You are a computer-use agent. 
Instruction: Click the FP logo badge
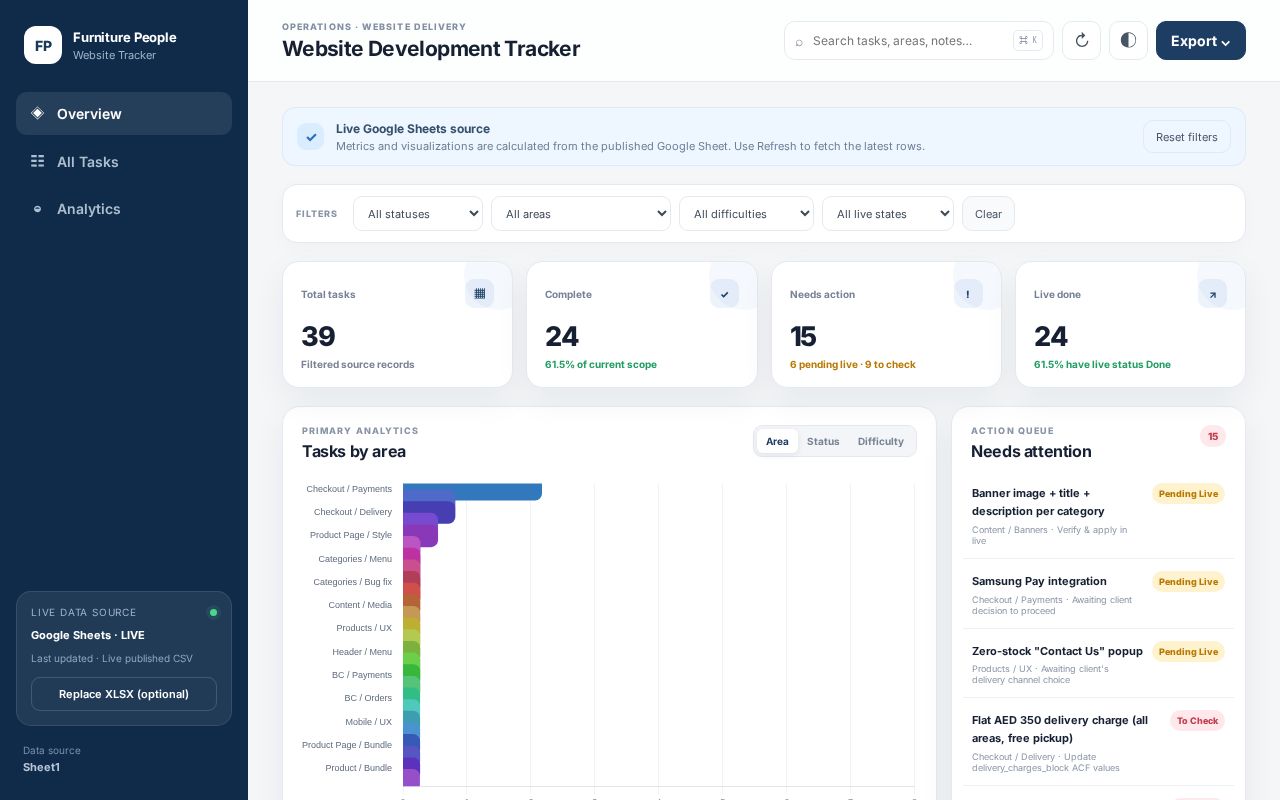[x=43, y=45]
